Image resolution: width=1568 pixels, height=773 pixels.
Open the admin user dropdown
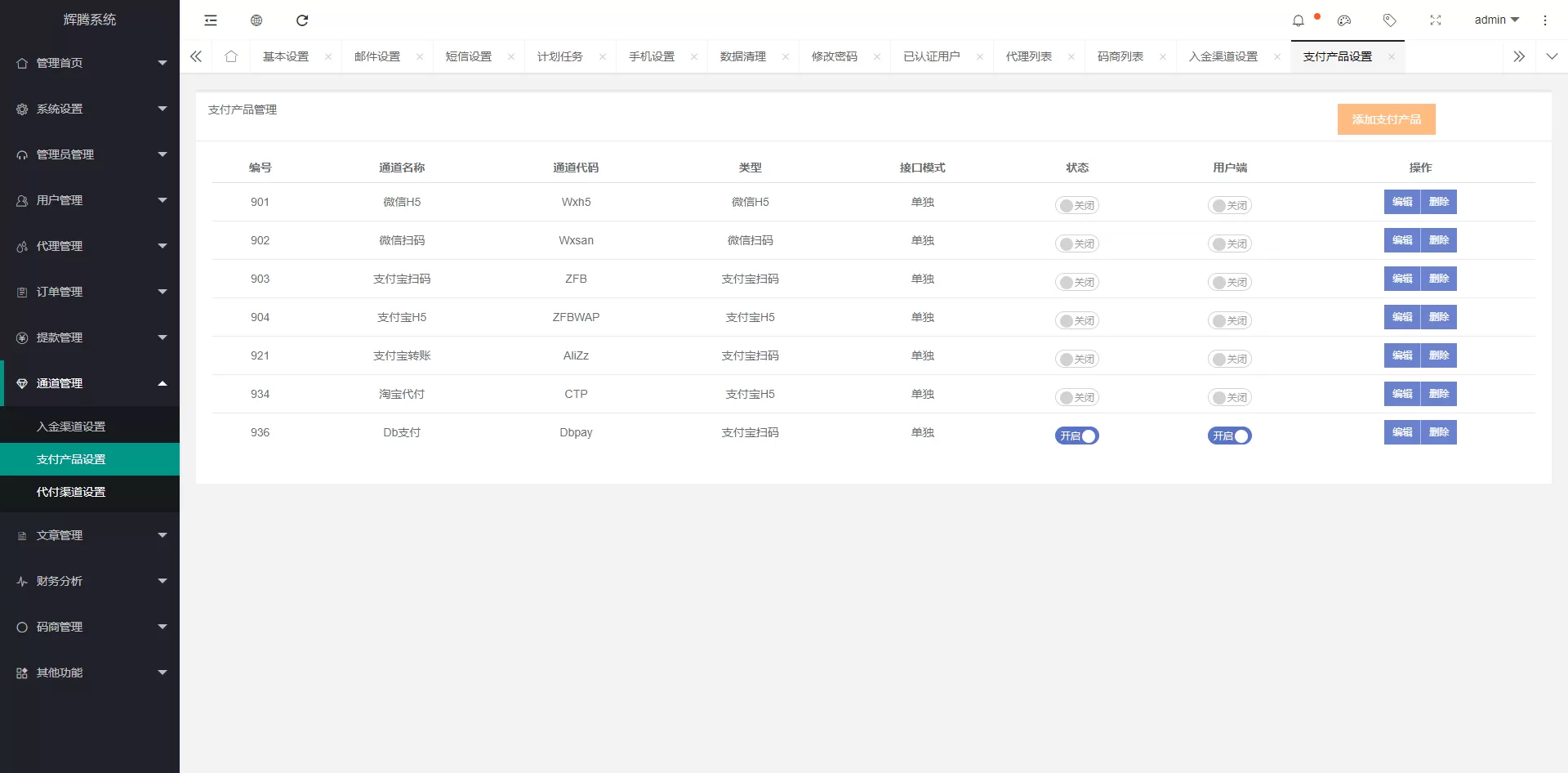[1496, 20]
